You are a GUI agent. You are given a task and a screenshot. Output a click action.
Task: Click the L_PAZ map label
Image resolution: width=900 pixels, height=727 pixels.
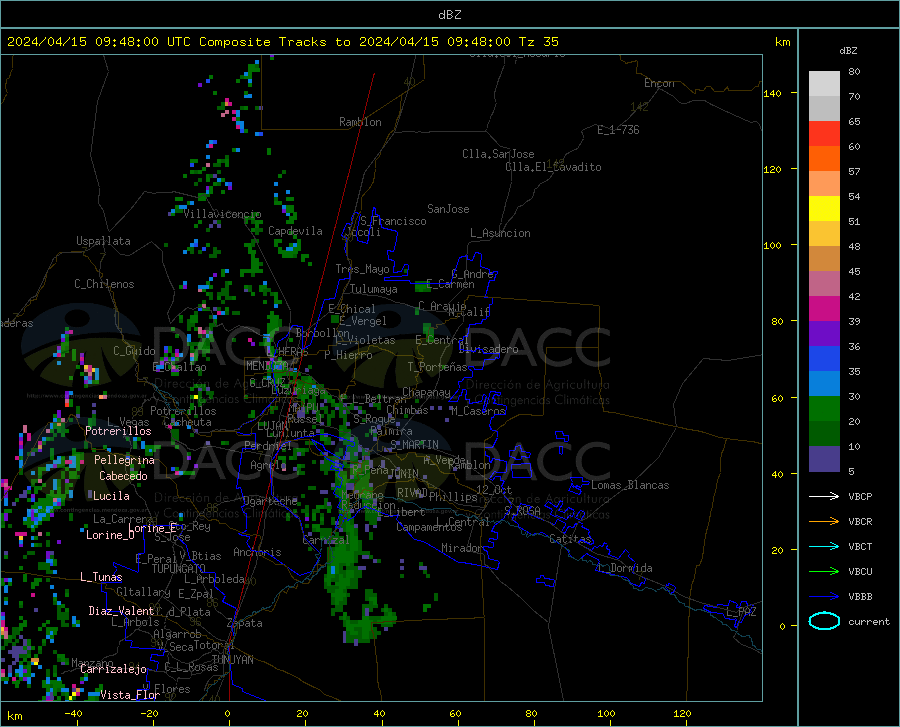point(741,612)
